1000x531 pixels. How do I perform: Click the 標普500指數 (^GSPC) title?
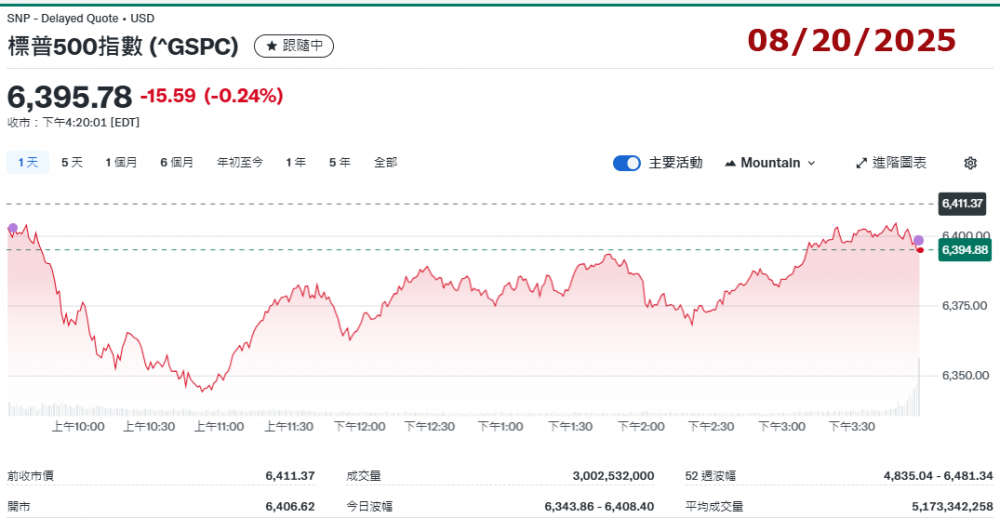click(123, 46)
